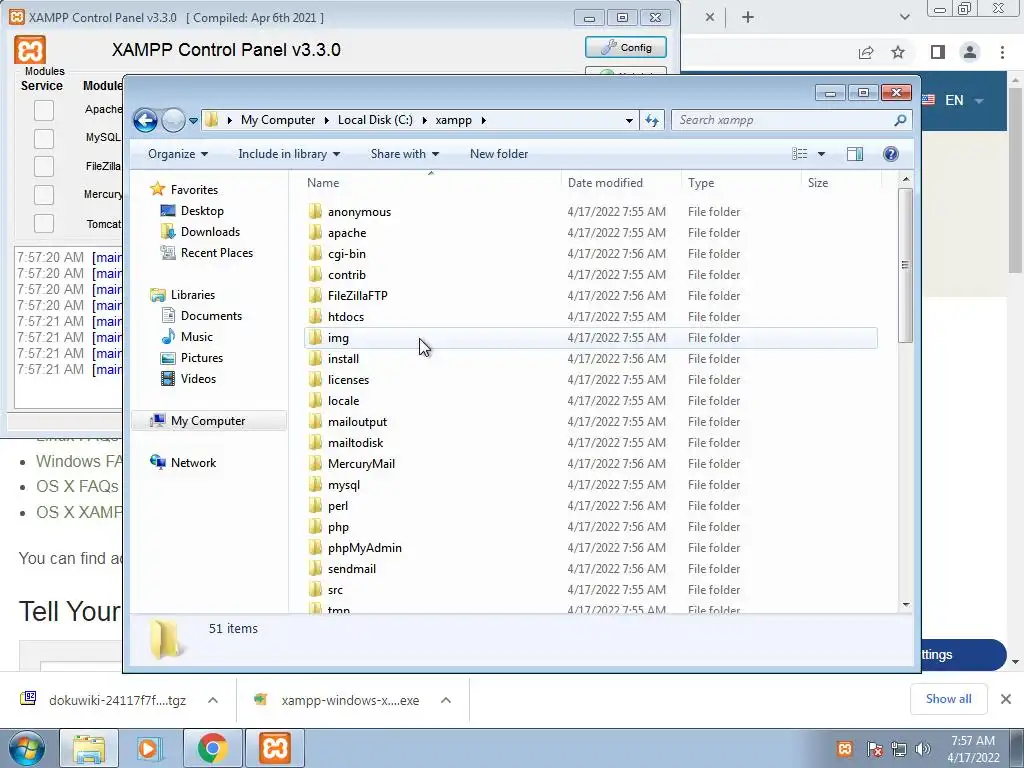This screenshot has width=1024, height=768.
Task: Open the Organize menu
Action: coord(178,154)
